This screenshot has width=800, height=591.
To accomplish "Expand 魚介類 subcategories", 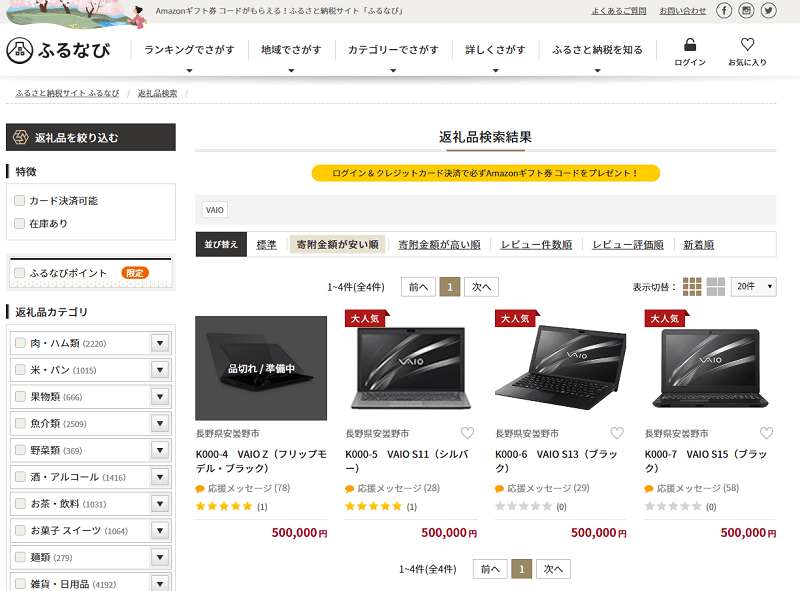I will pyautogui.click(x=160, y=423).
